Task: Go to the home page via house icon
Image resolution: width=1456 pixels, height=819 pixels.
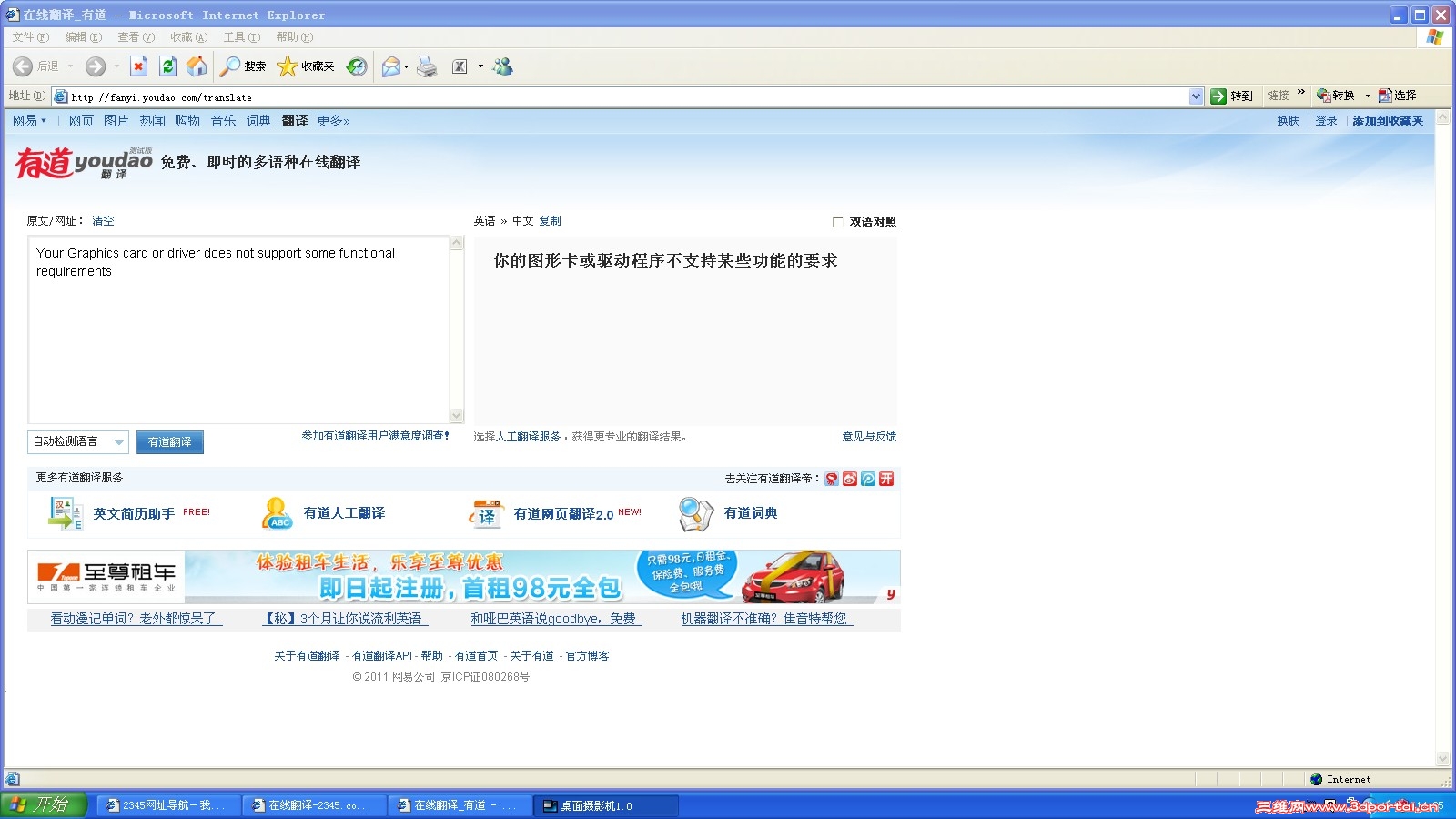Action: (197, 66)
